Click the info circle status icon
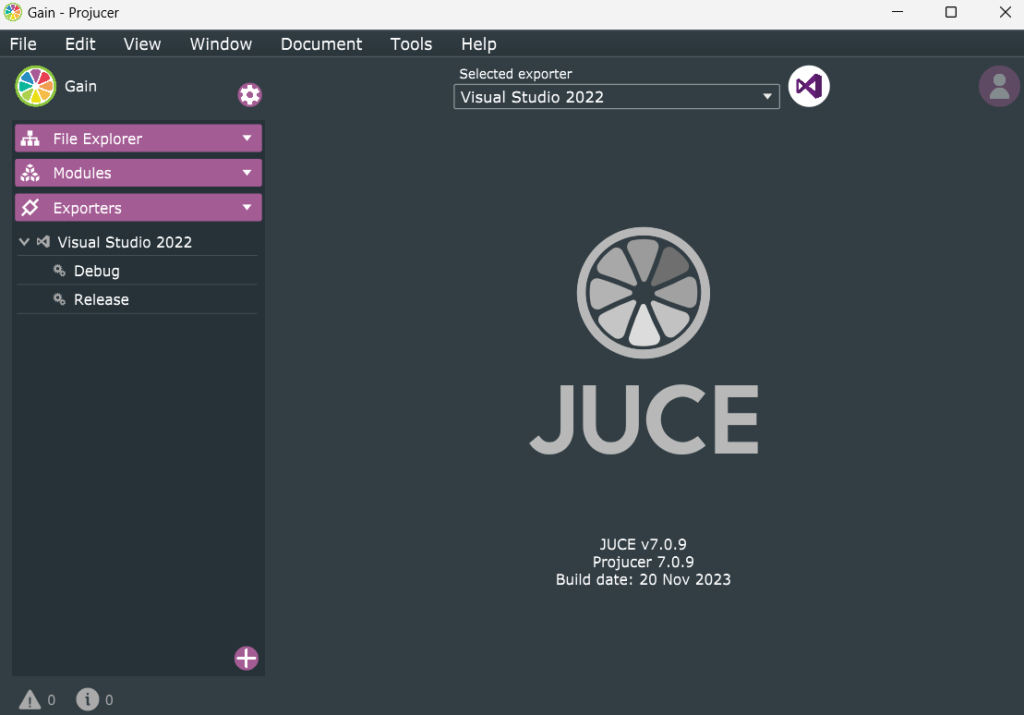Image resolution: width=1024 pixels, height=715 pixels. coord(88,699)
